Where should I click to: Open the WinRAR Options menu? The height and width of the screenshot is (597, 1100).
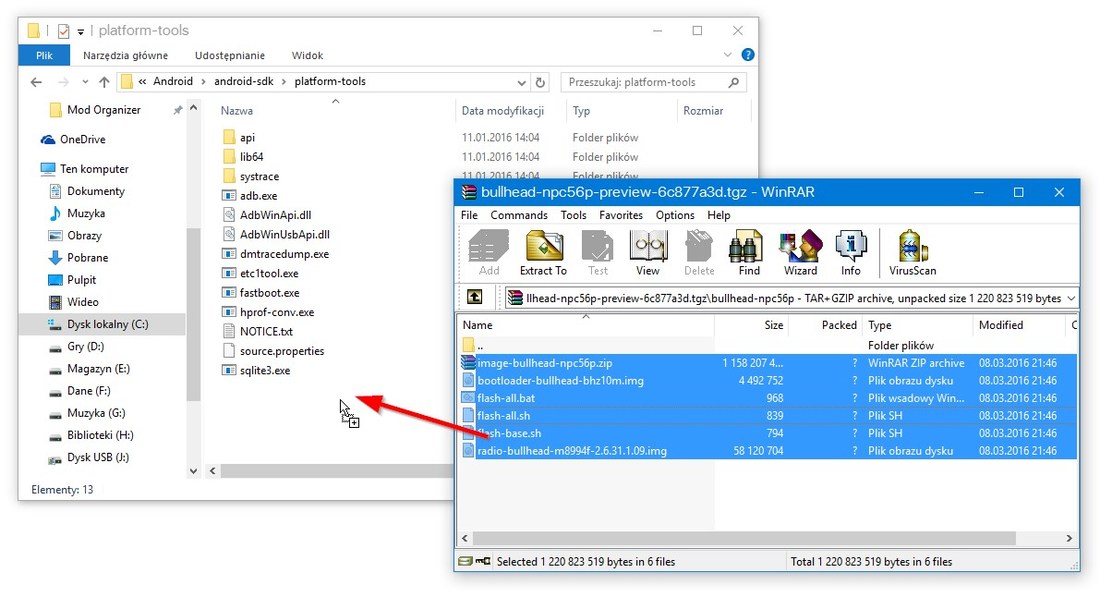coord(675,215)
